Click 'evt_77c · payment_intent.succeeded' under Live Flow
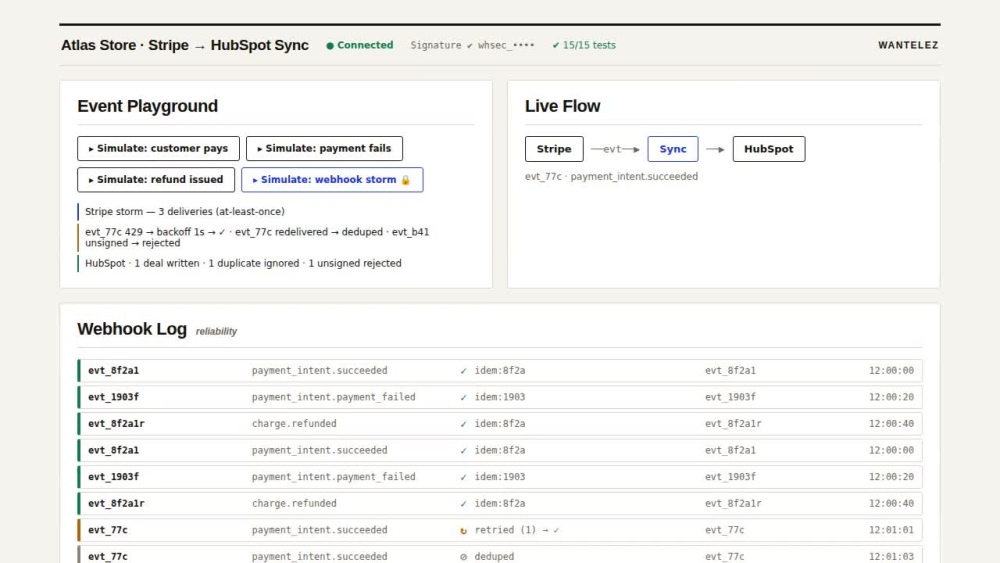Image resolution: width=1000 pixels, height=563 pixels. pyautogui.click(x=611, y=177)
